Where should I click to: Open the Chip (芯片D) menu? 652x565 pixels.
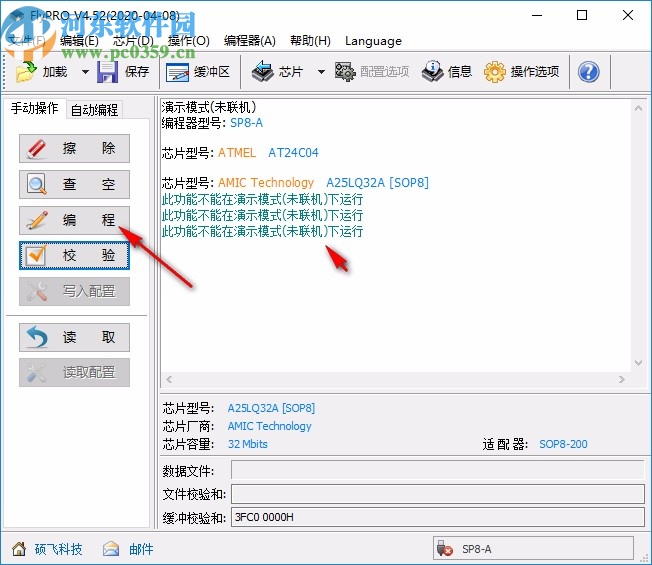(x=133, y=41)
